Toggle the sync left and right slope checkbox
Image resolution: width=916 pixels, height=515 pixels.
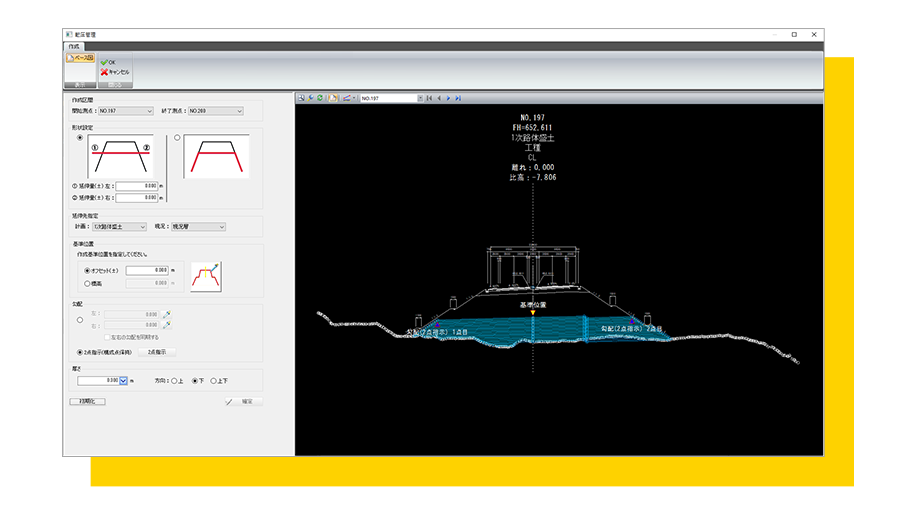click(107, 337)
